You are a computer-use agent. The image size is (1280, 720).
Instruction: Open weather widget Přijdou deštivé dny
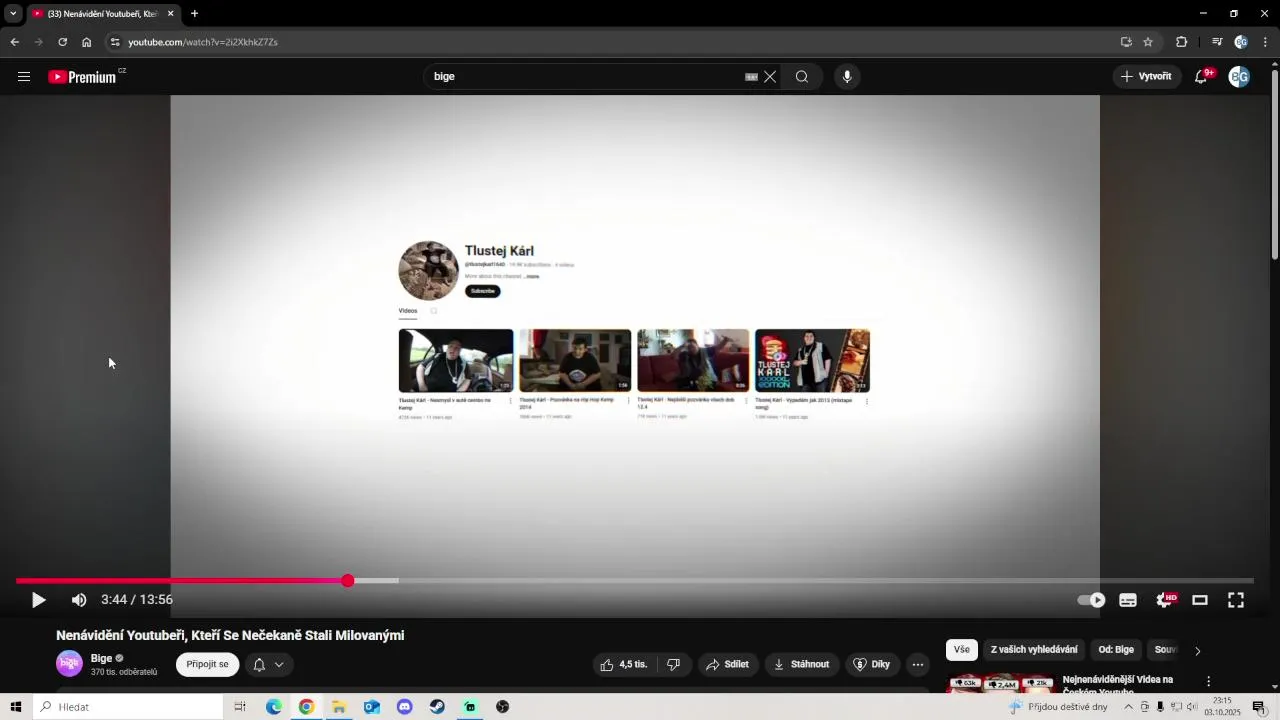point(1058,707)
